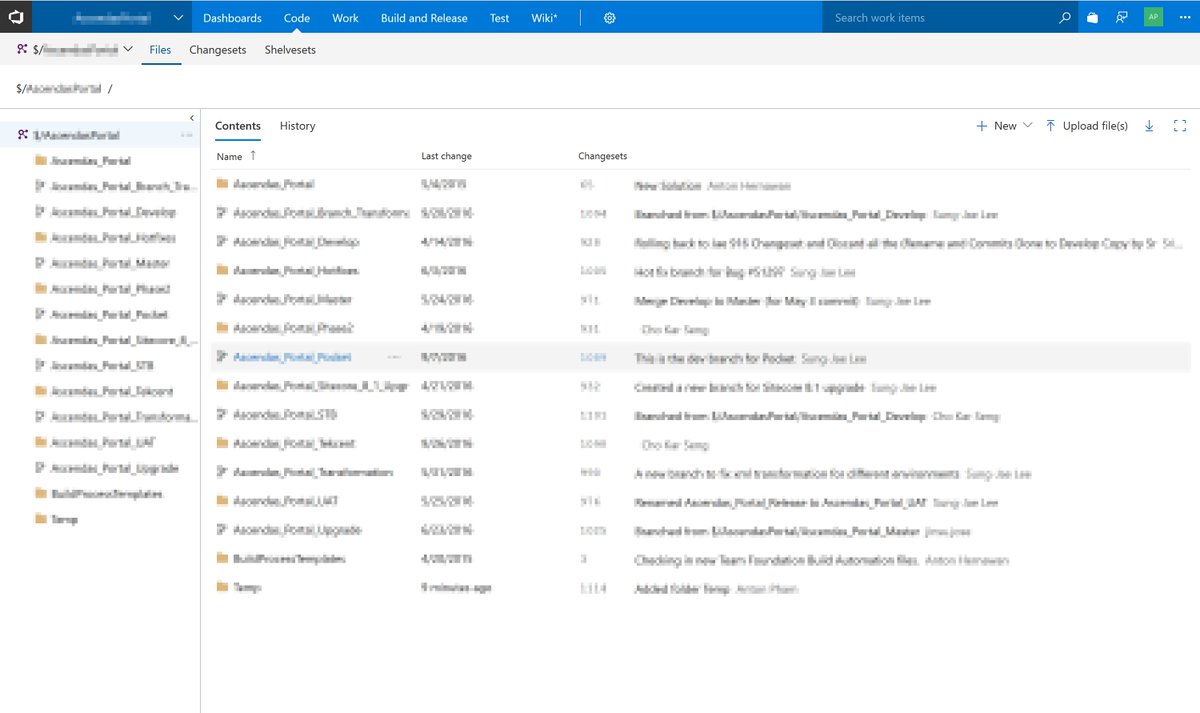1200x713 pixels.
Task: Open Ascendas_Portal_Upgrade in the Contents list
Action: pyautogui.click(x=297, y=531)
